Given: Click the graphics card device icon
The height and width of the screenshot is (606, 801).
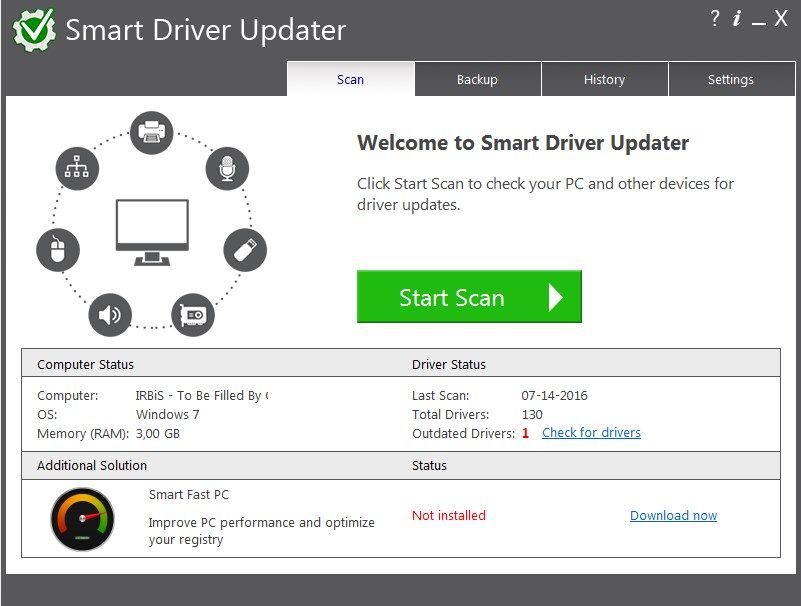Looking at the screenshot, I should [x=193, y=314].
